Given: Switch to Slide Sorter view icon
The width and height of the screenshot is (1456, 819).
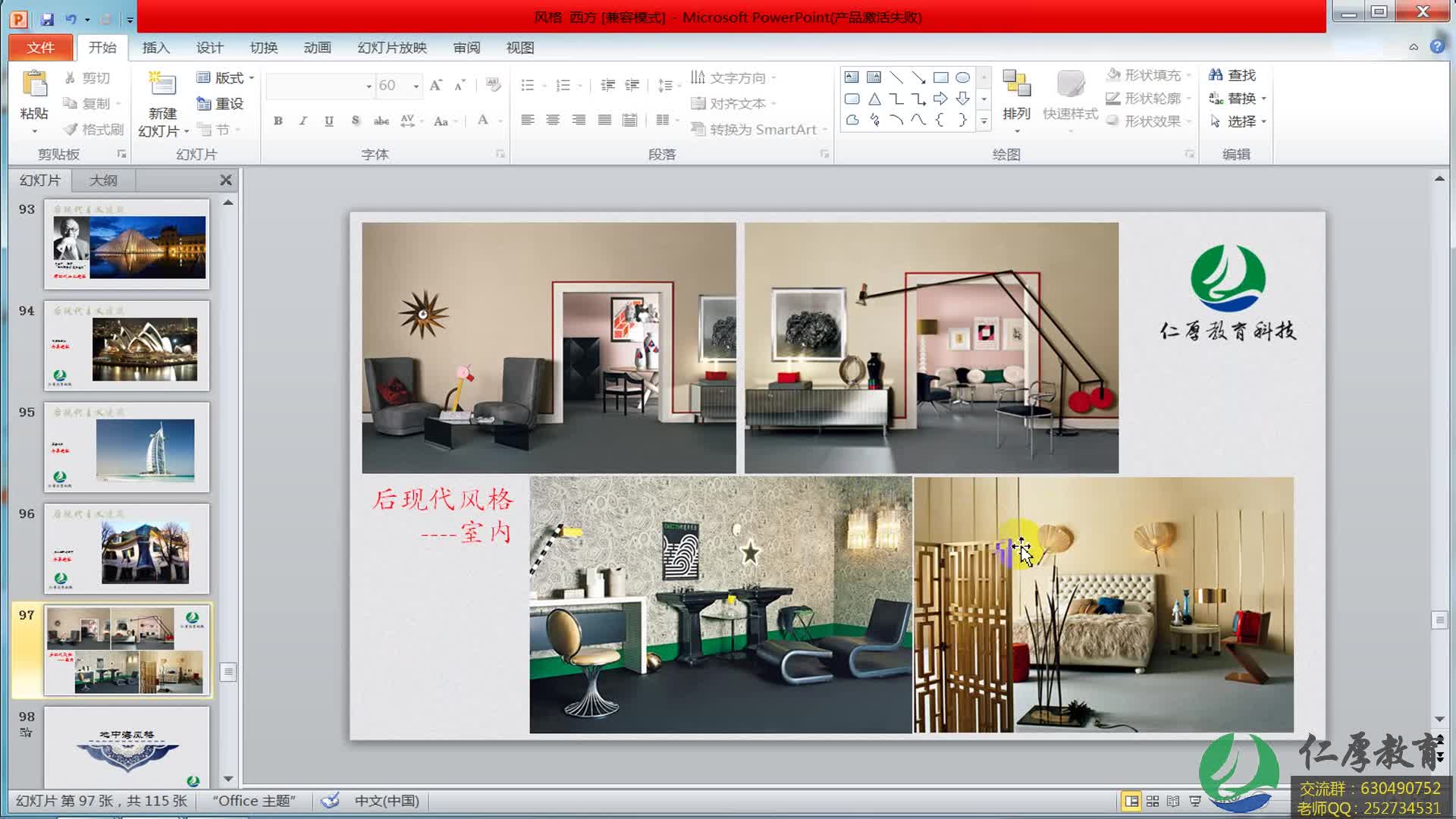Looking at the screenshot, I should coord(1153,801).
